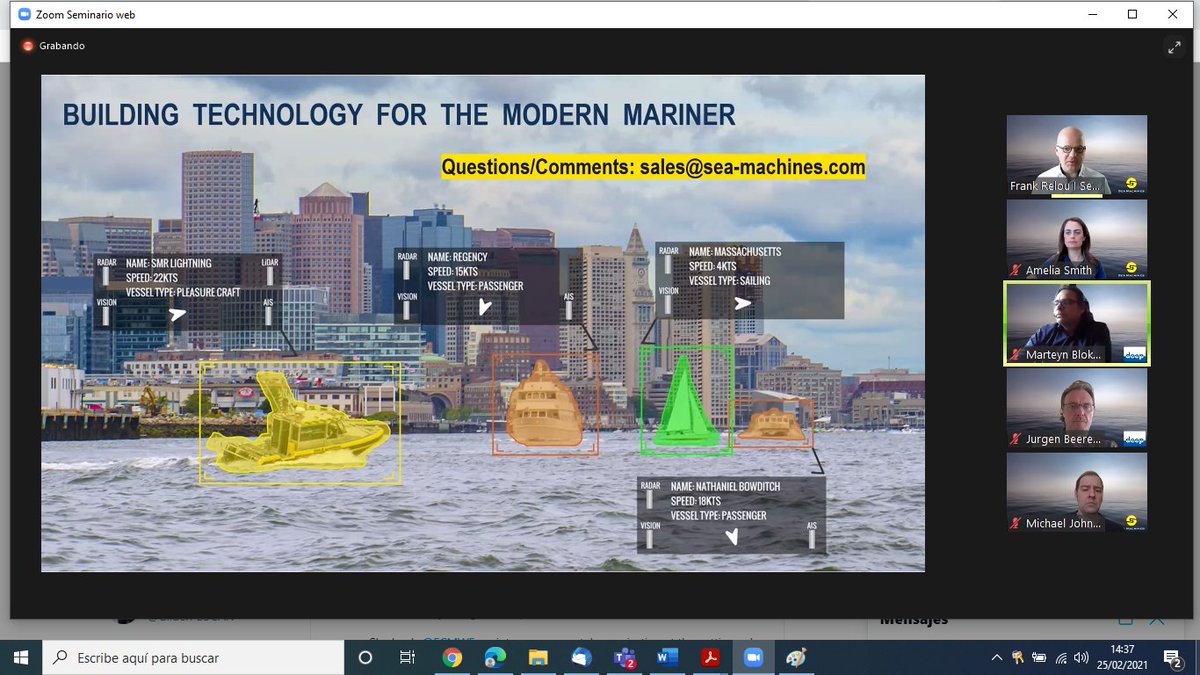Open the Paint icon in the taskbar
The image size is (1200, 675).
[x=797, y=657]
